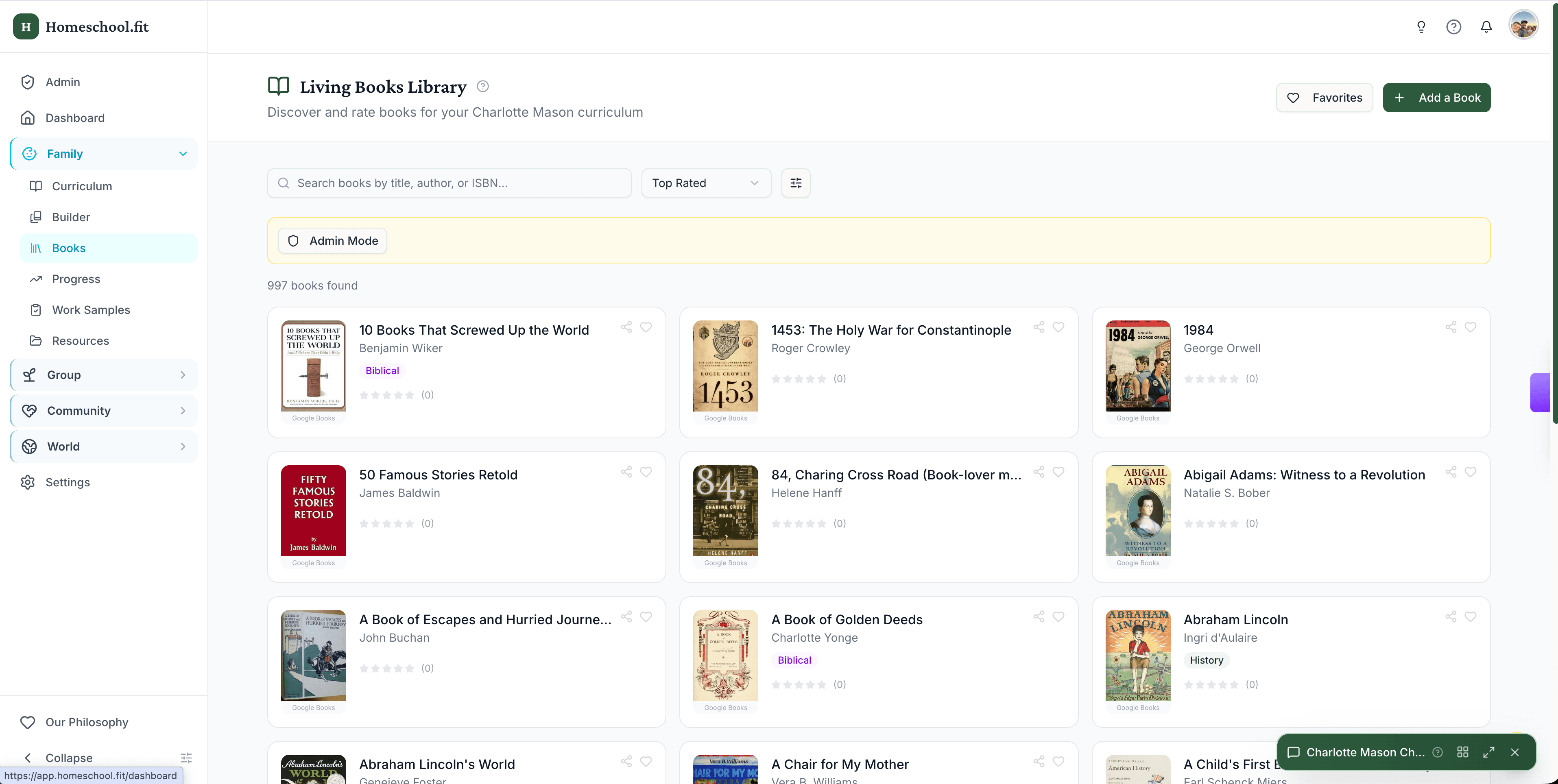Open the Favorites button
Viewport: 1558px width, 784px height.
pyautogui.click(x=1324, y=98)
